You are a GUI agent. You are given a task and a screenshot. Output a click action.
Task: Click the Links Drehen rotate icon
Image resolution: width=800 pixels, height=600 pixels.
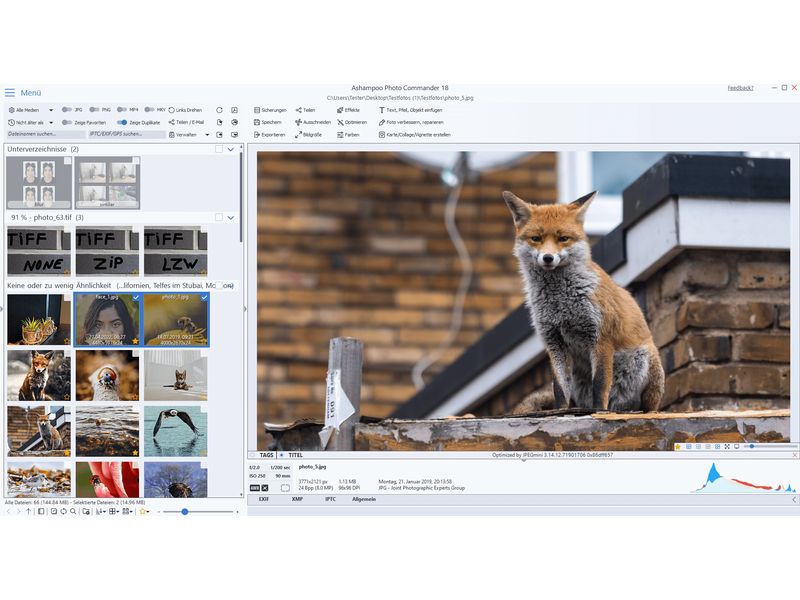tap(171, 110)
